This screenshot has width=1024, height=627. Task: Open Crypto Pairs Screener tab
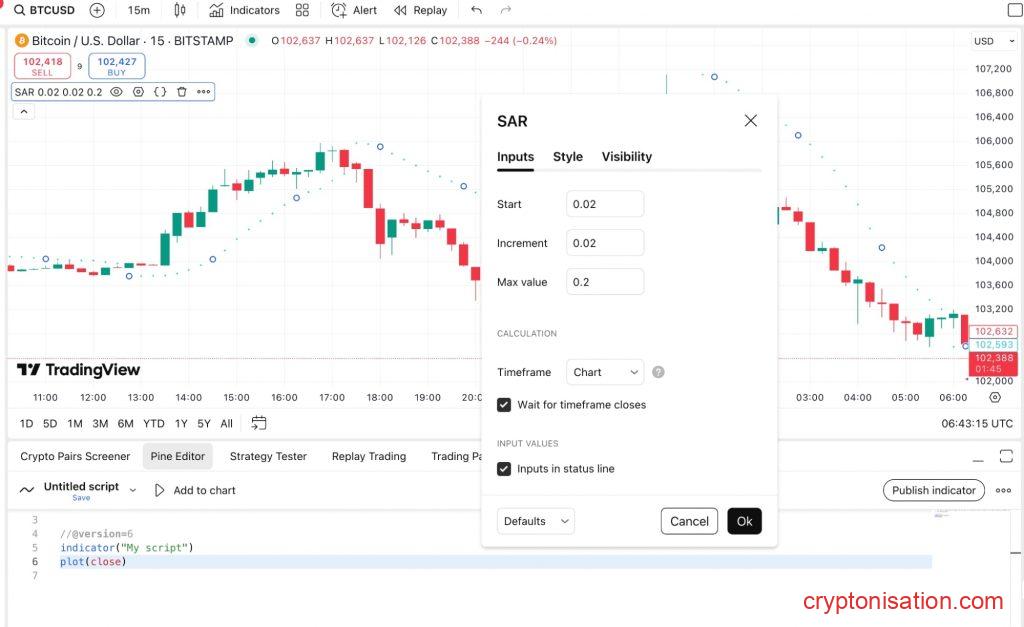(75, 456)
